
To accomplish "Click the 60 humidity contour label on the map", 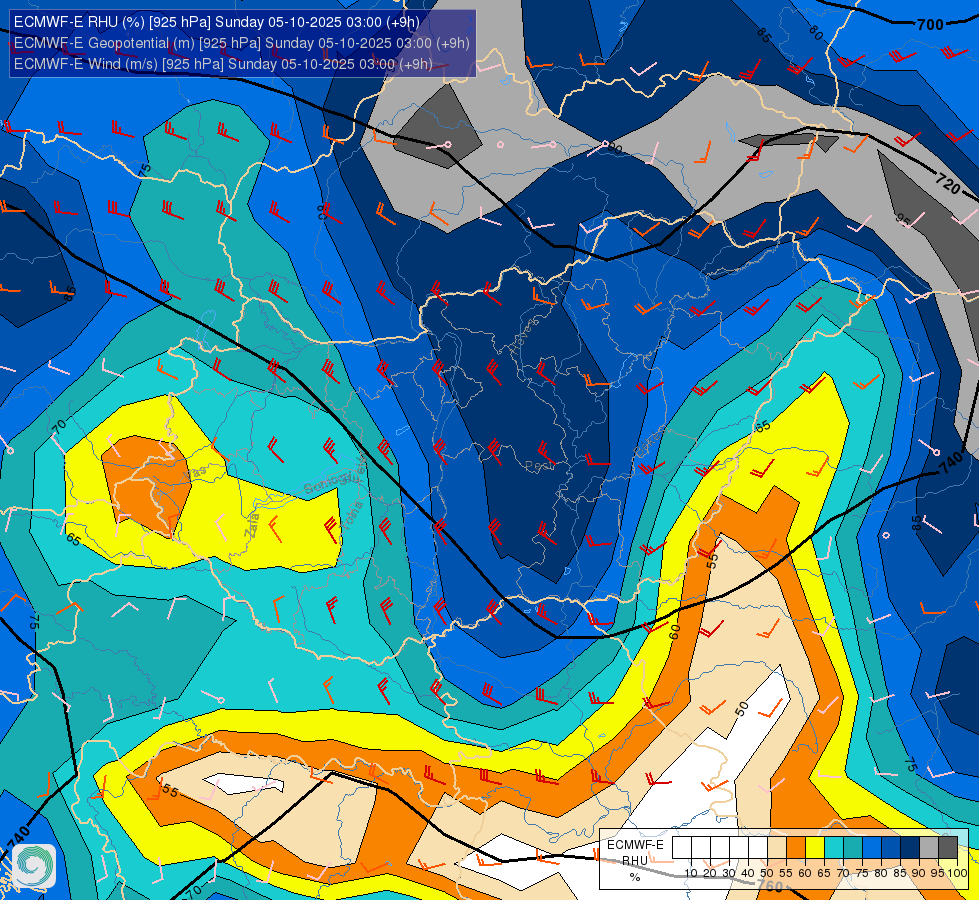I will point(675,632).
